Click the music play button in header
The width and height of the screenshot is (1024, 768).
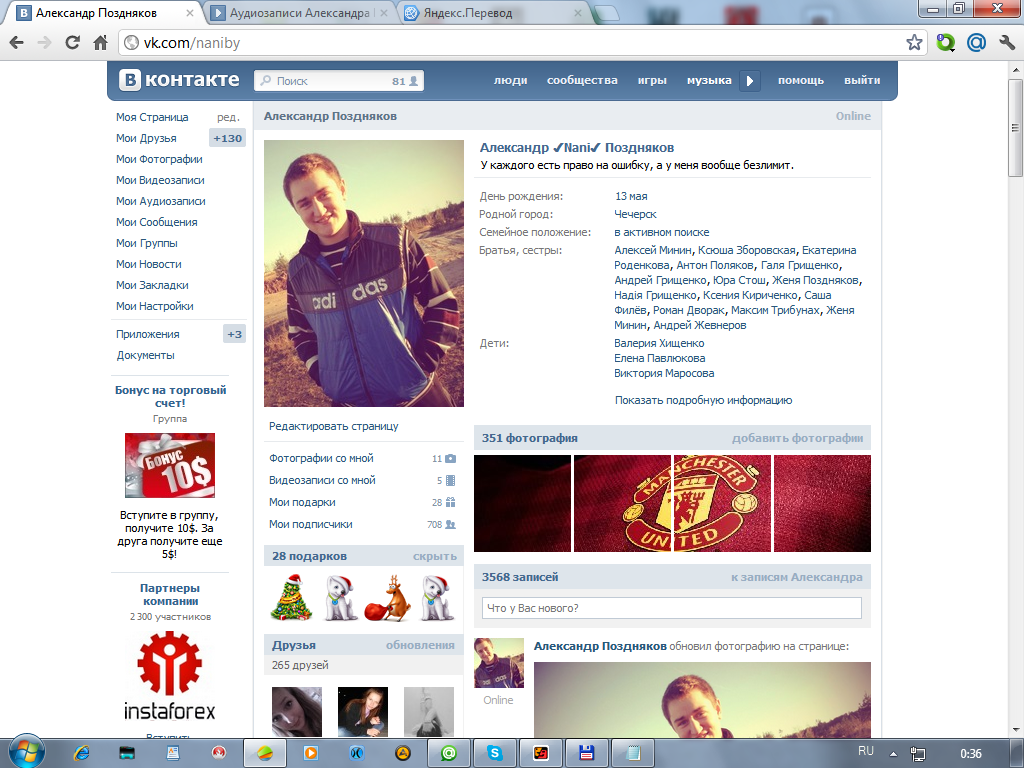tap(750, 81)
